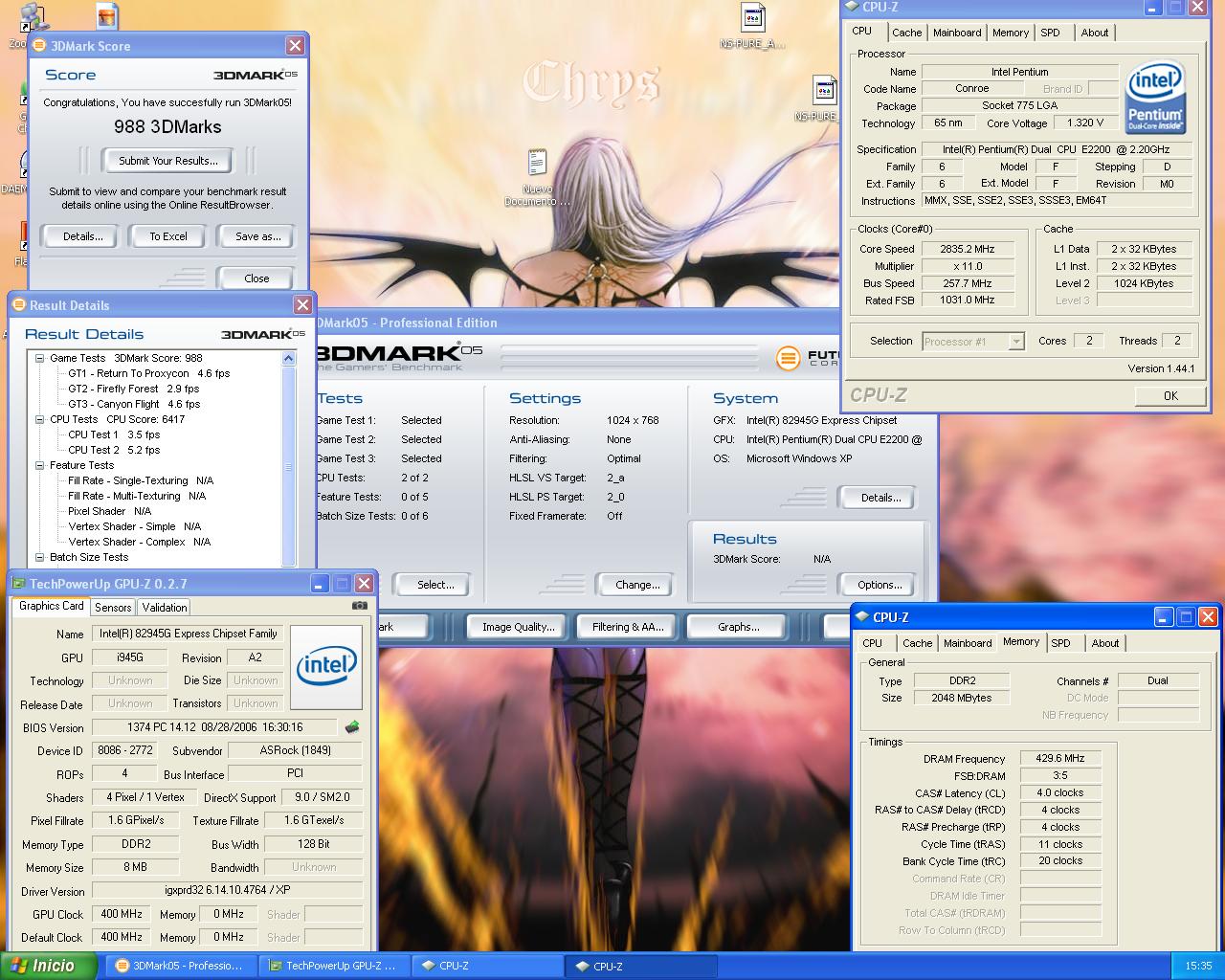This screenshot has height=980, width=1225.
Task: Click OK in the CPU-Z window
Action: click(x=1170, y=395)
